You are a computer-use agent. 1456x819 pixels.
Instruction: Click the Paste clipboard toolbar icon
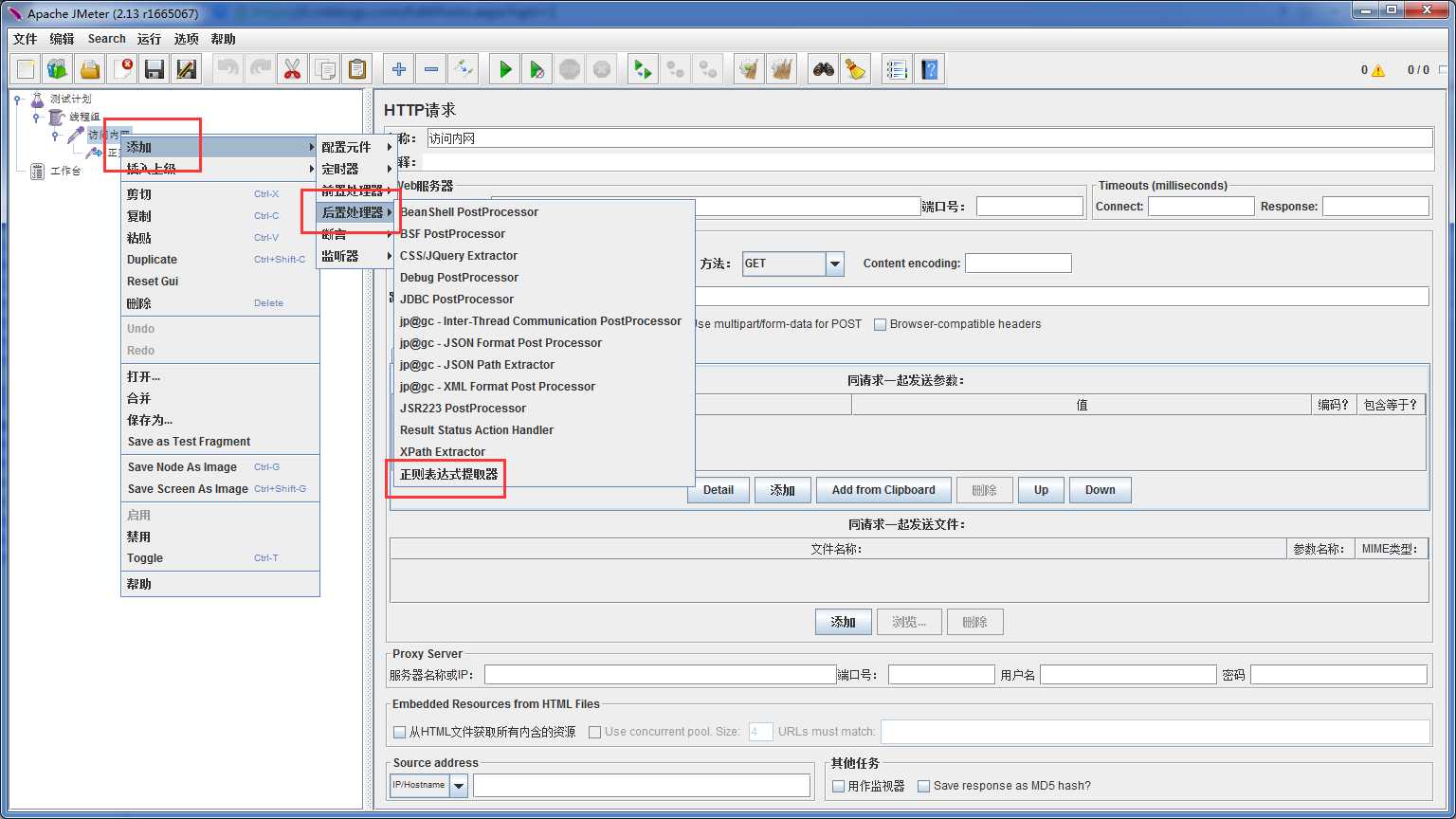point(356,69)
